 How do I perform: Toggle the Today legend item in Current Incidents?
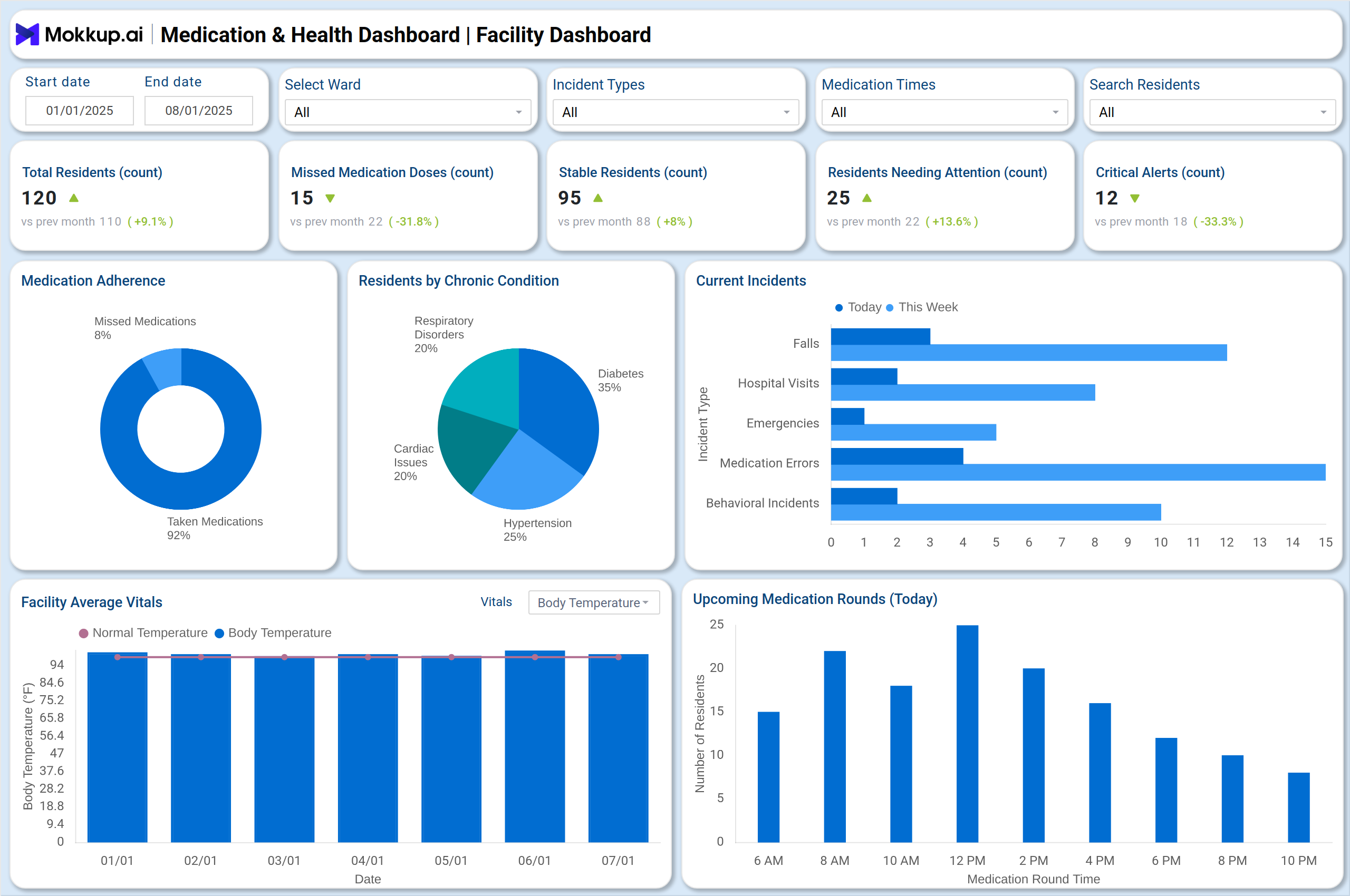(x=857, y=307)
